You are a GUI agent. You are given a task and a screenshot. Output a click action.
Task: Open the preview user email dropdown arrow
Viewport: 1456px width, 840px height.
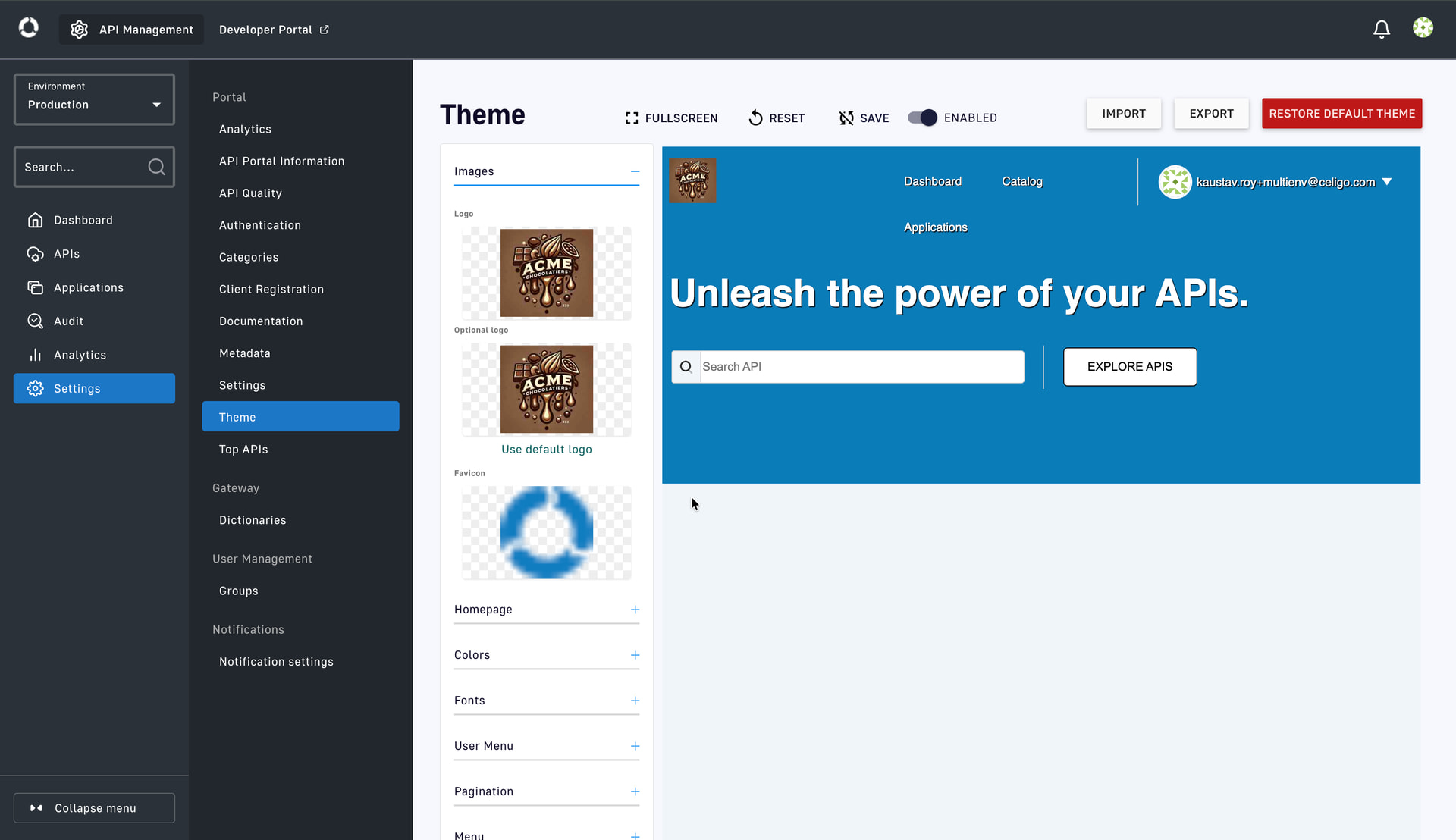(x=1386, y=182)
